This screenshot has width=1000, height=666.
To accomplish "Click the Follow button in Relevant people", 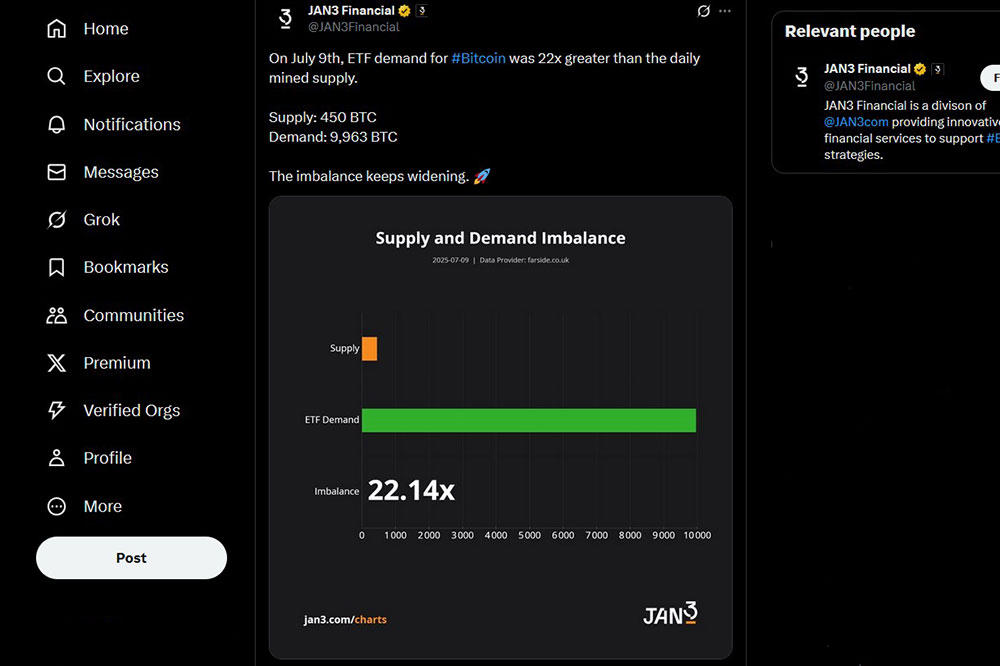I will (990, 78).
